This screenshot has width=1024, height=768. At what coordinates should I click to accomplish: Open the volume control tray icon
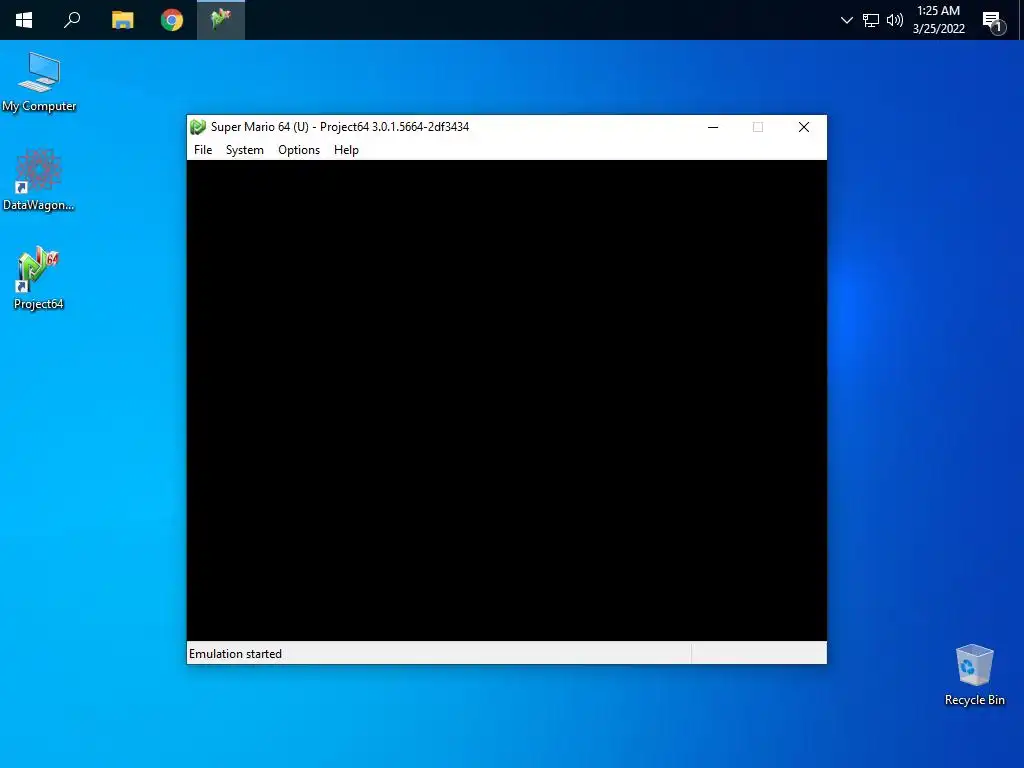point(895,20)
